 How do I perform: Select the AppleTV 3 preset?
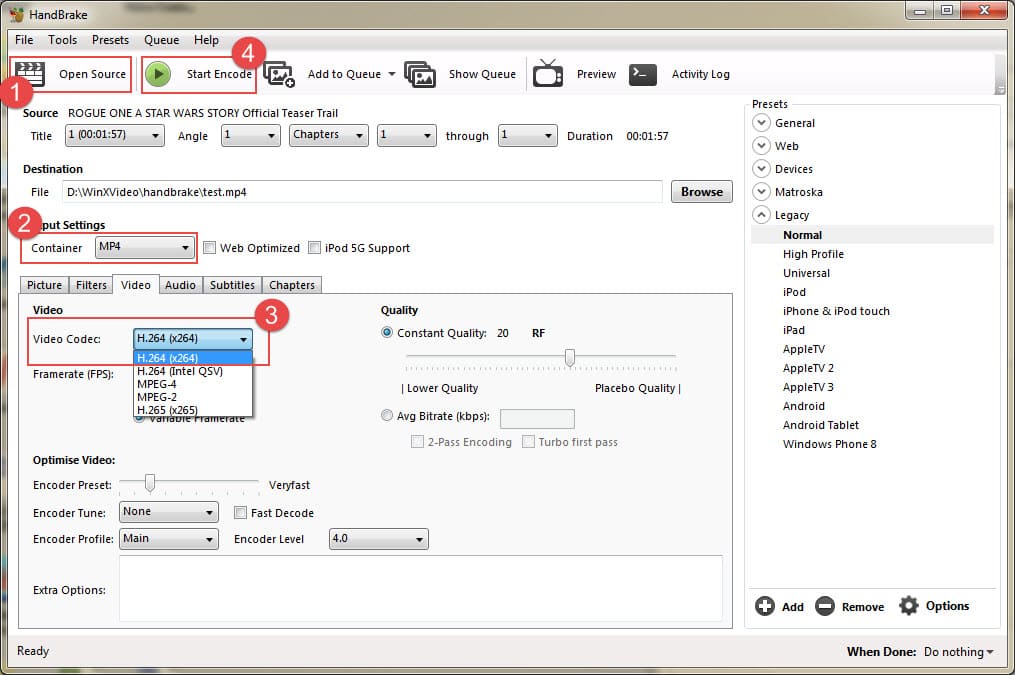click(808, 387)
